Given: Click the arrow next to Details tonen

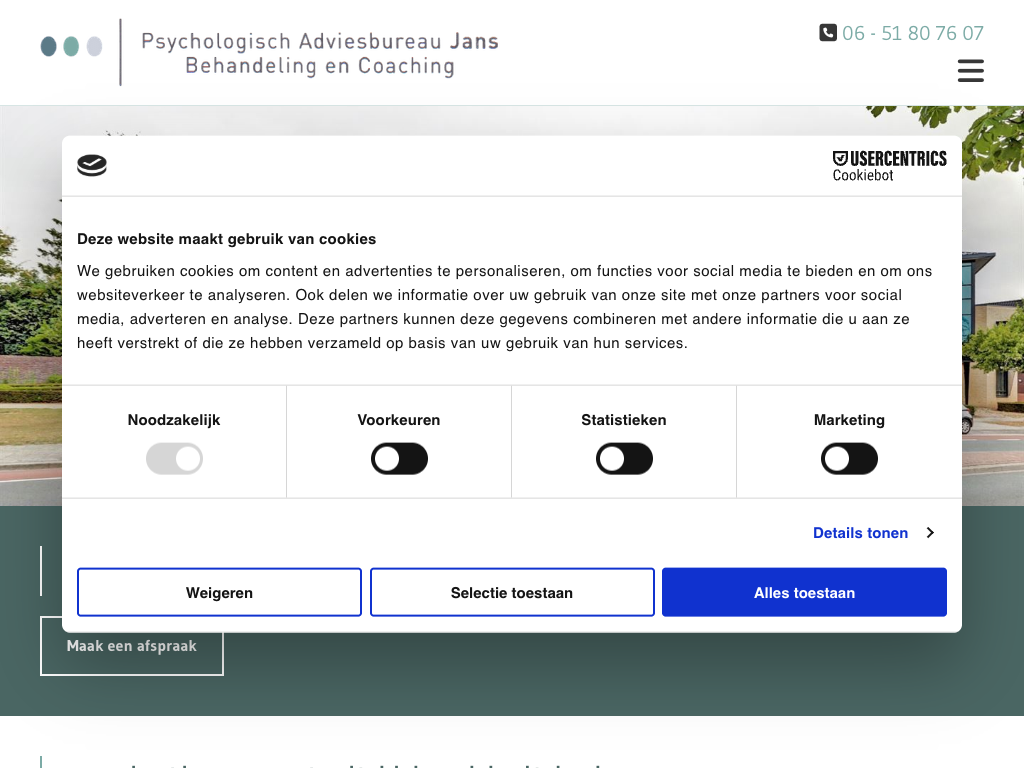Looking at the screenshot, I should tap(930, 533).
